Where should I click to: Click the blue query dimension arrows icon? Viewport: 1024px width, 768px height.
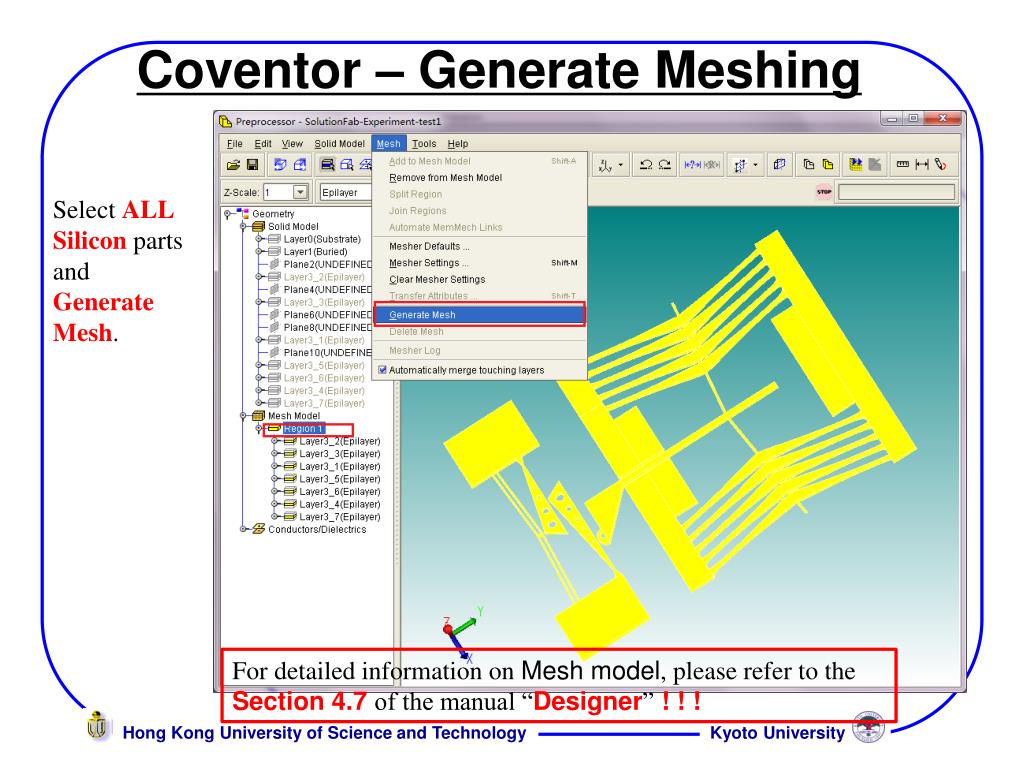[x=692, y=165]
